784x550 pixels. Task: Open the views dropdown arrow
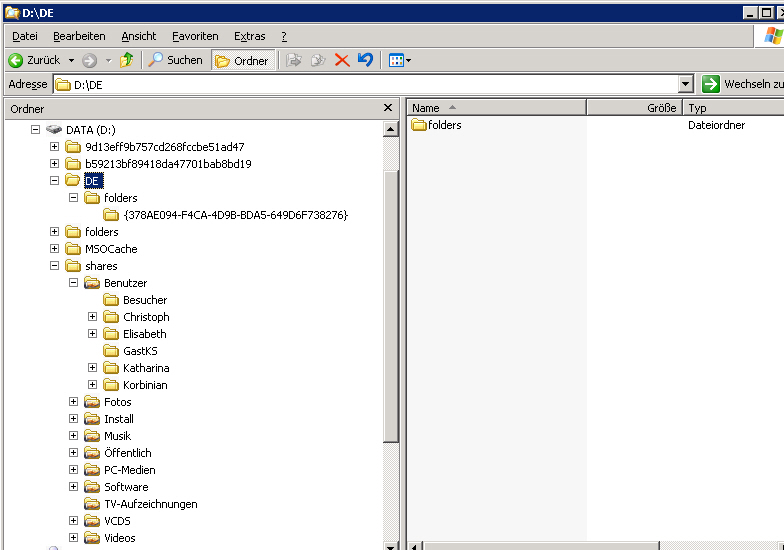408,60
